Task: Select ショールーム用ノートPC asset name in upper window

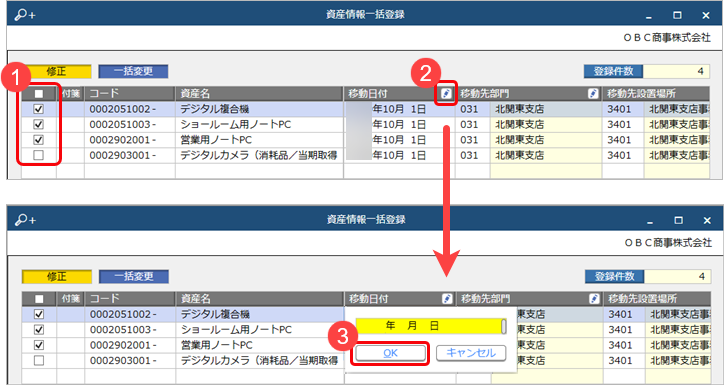Action: coord(259,125)
